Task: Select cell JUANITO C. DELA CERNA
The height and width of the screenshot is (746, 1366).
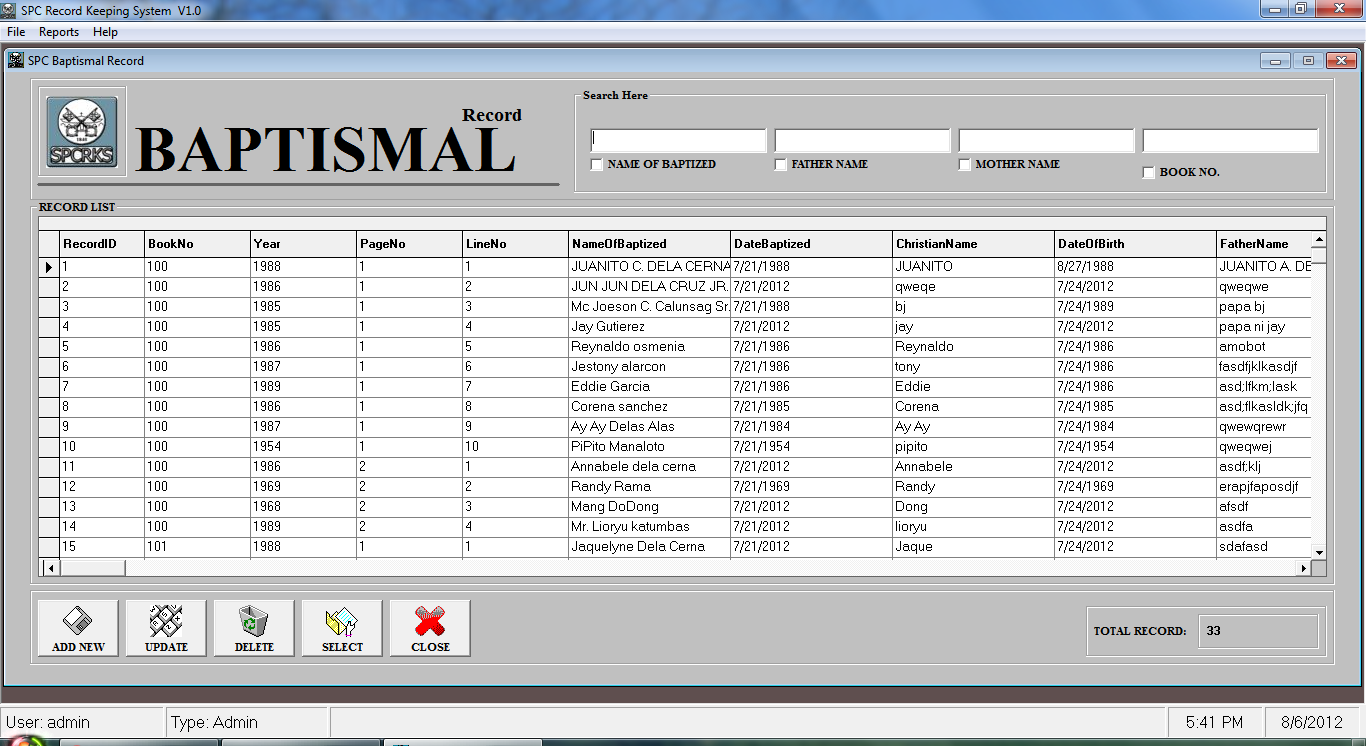Action: [x=649, y=267]
